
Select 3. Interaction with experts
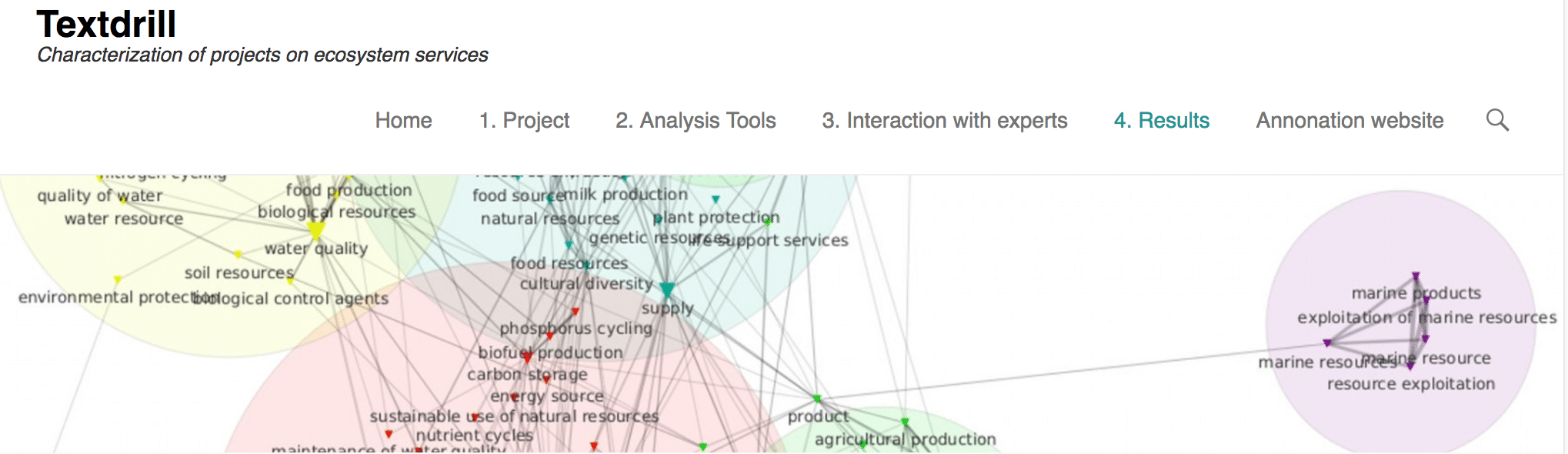[944, 121]
